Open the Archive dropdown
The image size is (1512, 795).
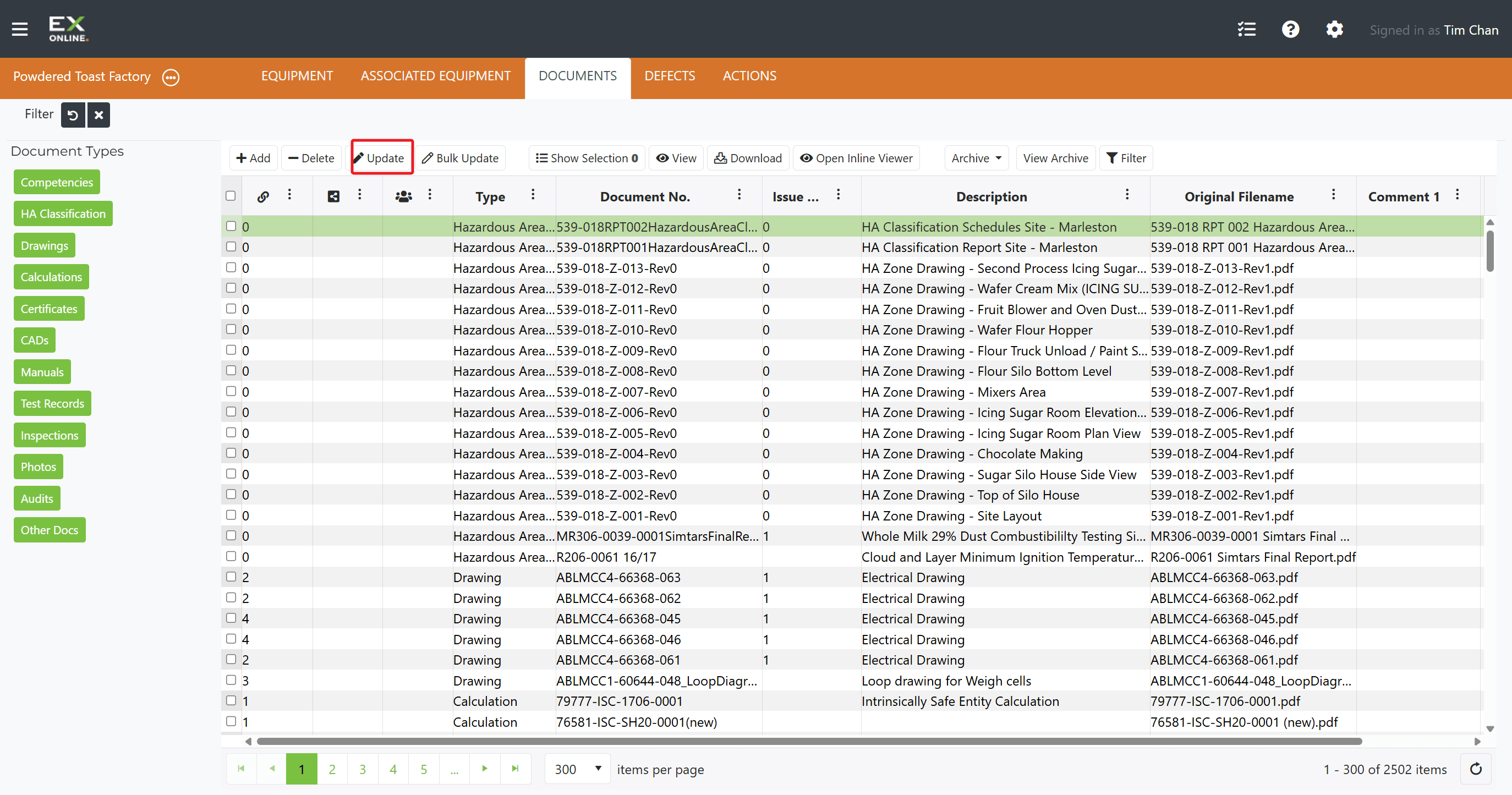pyautogui.click(x=976, y=158)
